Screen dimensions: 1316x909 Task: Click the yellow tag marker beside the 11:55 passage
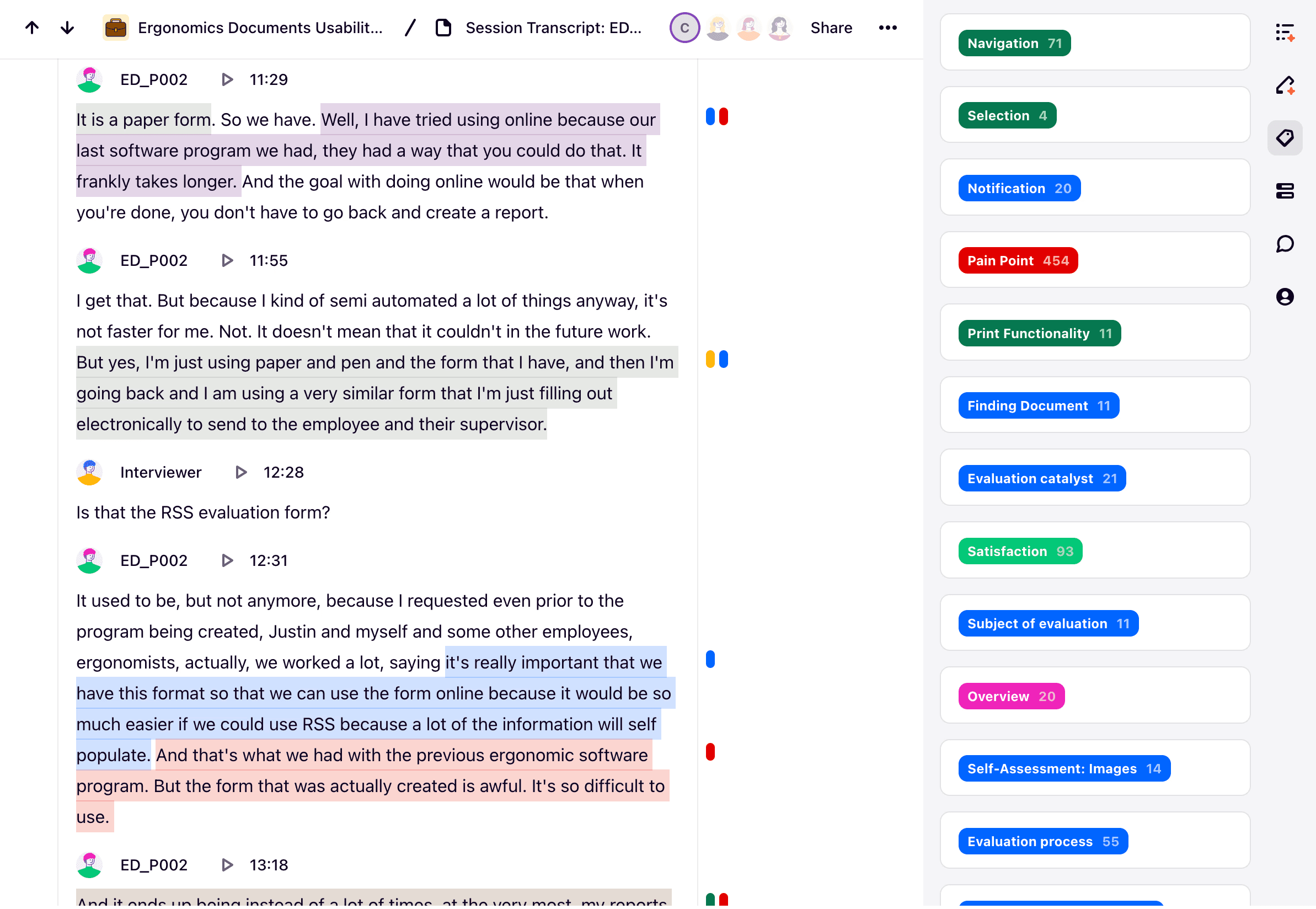(710, 360)
